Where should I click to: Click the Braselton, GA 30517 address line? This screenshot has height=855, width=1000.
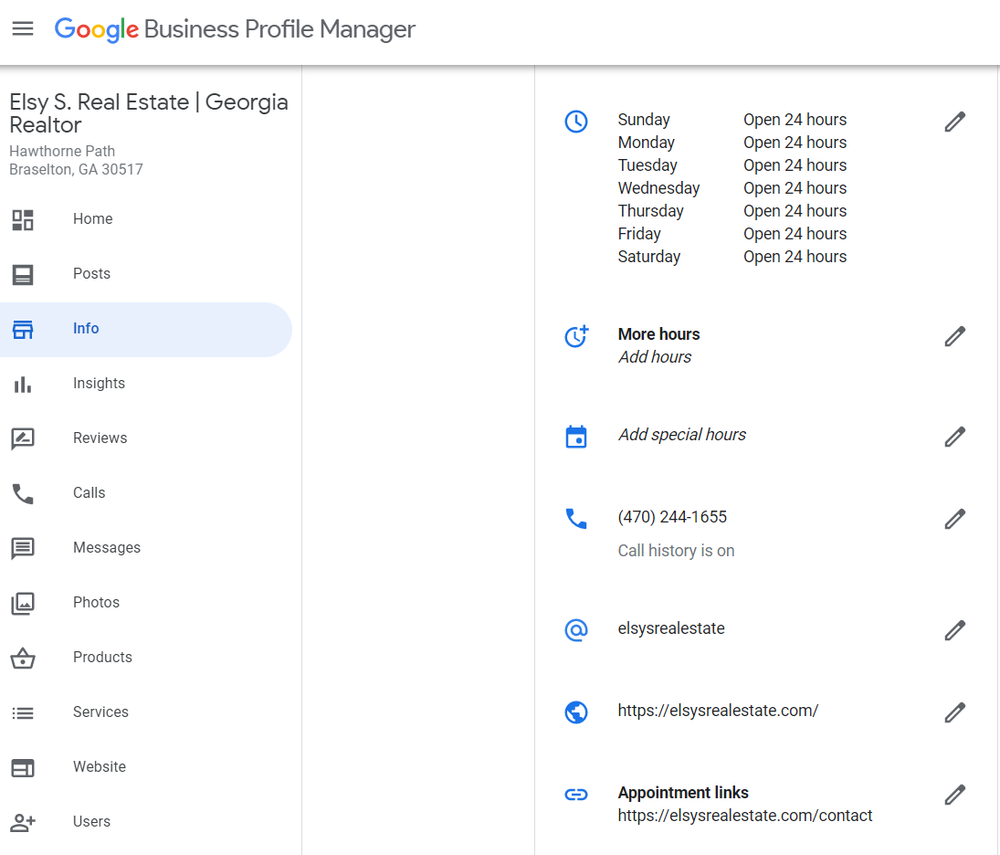point(76,170)
